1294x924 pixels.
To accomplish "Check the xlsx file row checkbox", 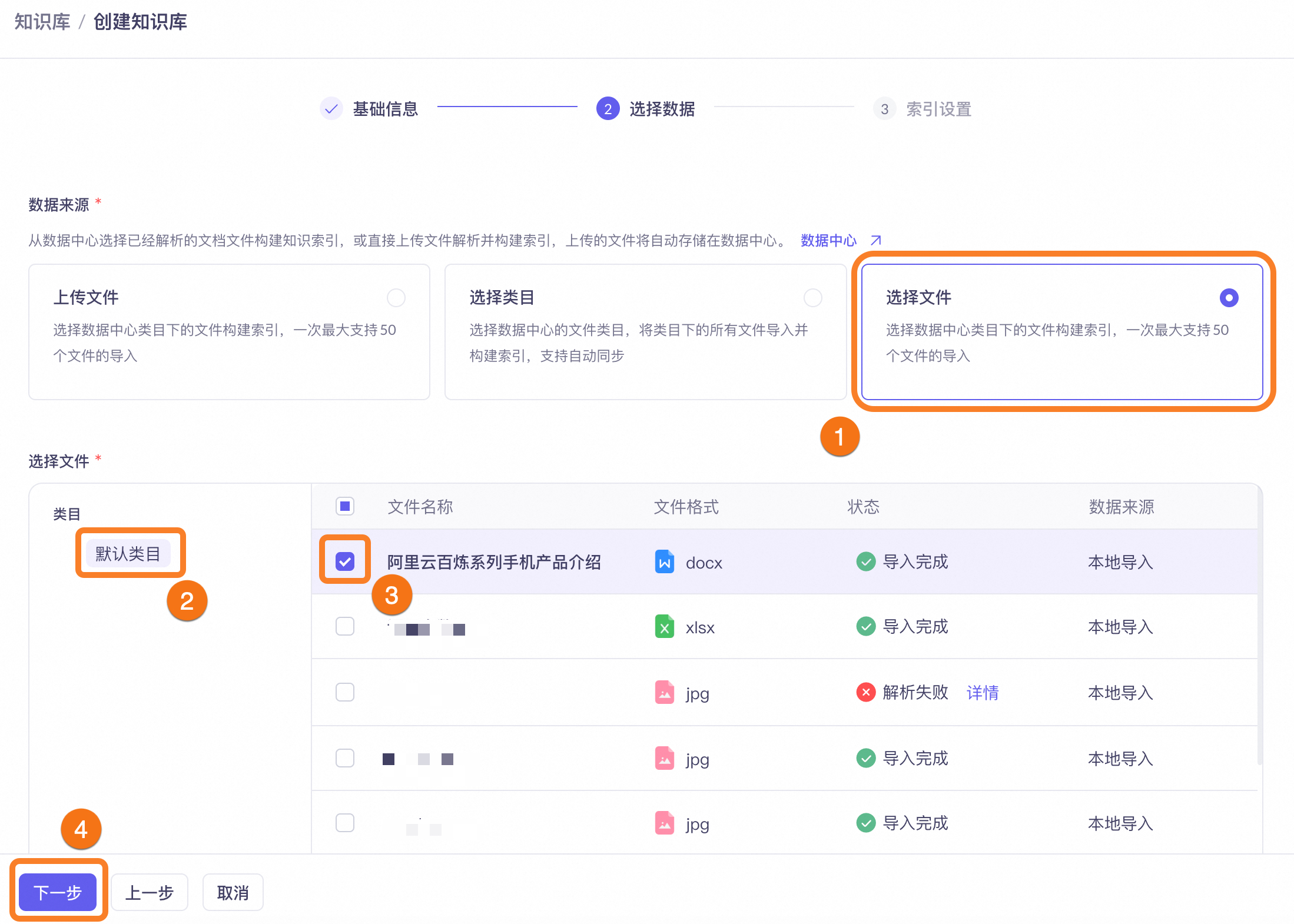I will 345,626.
